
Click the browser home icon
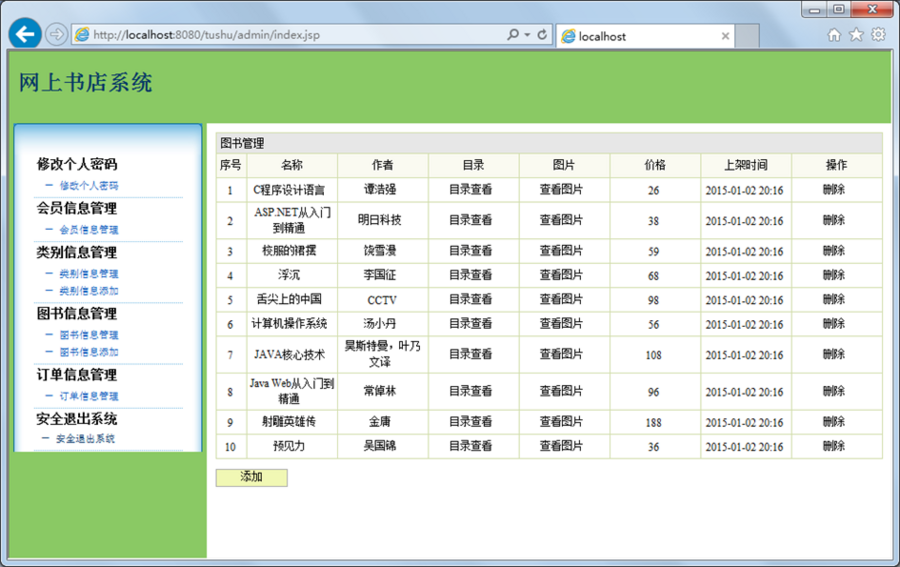pyautogui.click(x=834, y=35)
